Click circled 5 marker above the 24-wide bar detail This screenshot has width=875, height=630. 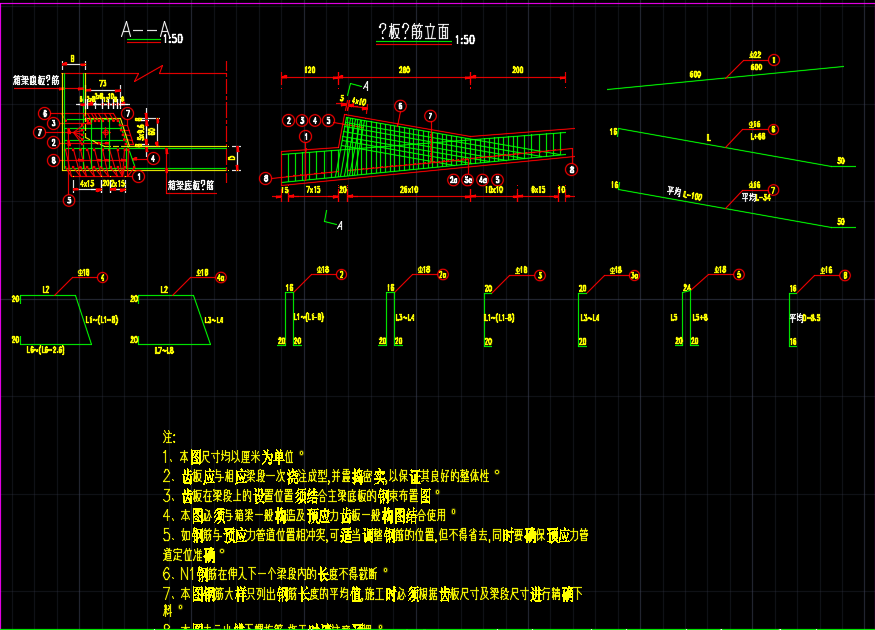(x=739, y=274)
